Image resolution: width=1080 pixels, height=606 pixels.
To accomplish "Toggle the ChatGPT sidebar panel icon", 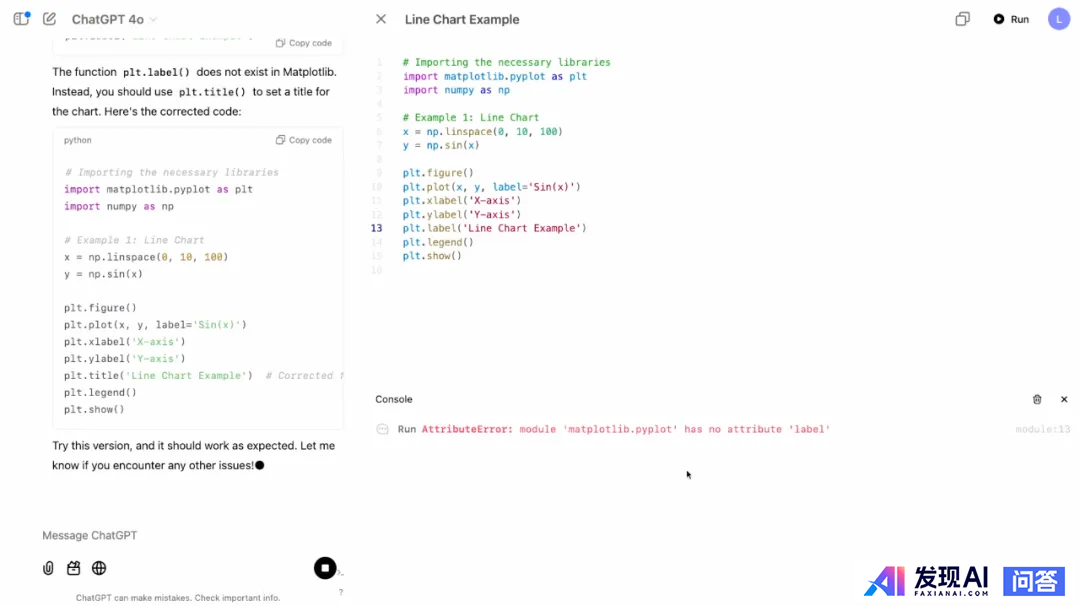I will [21, 19].
